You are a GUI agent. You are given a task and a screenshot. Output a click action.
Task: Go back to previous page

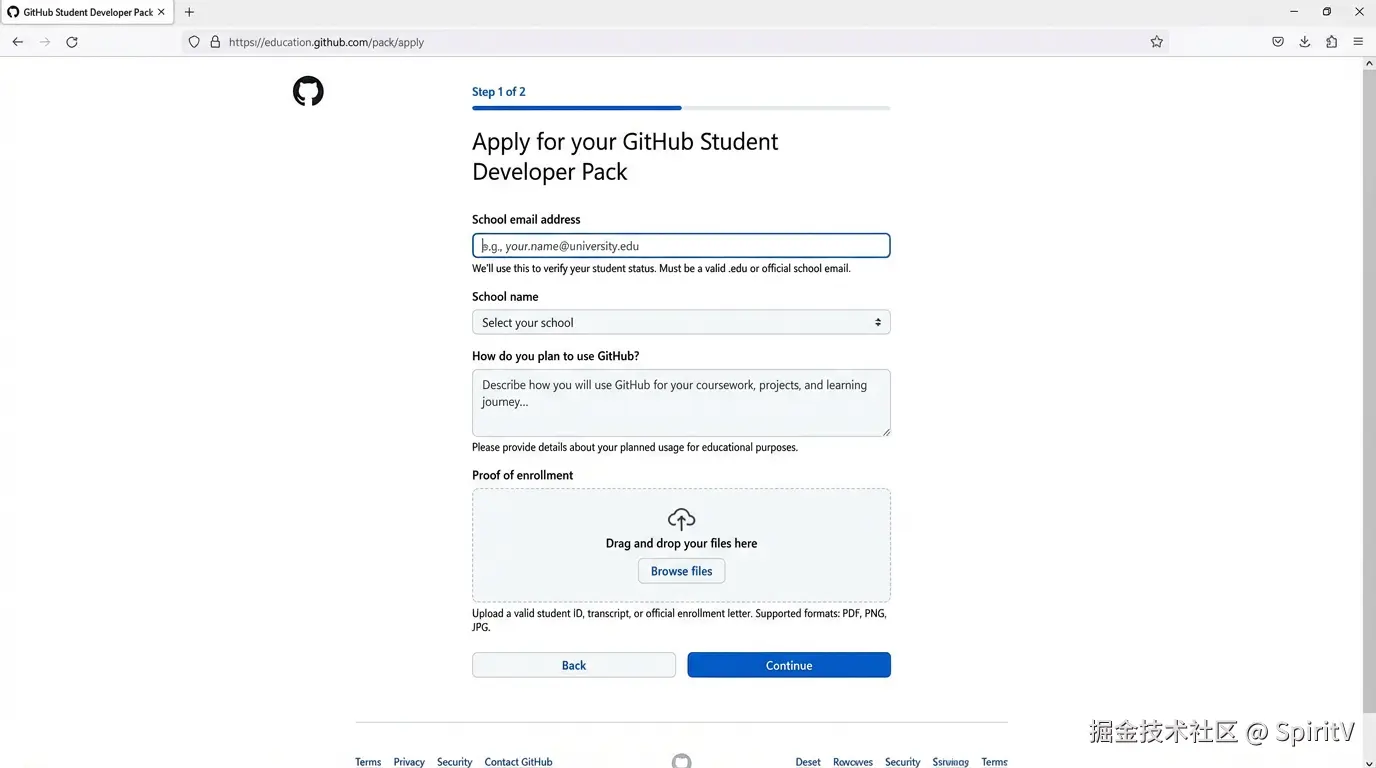tap(18, 42)
